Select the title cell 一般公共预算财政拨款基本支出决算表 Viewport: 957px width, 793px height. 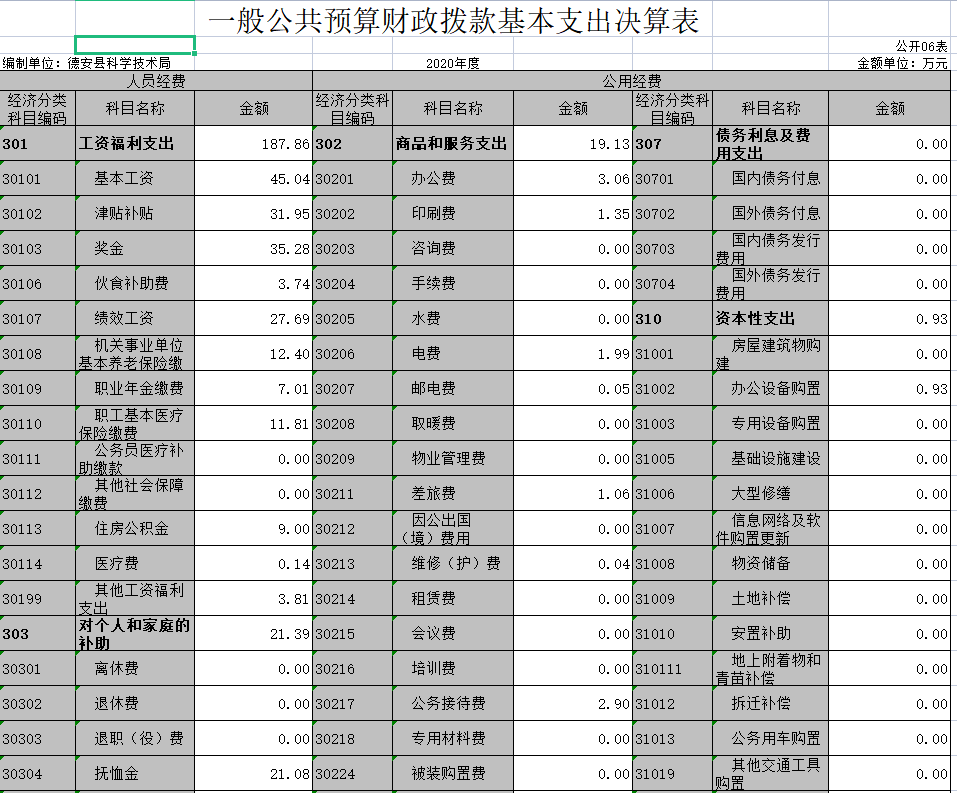(x=452, y=18)
